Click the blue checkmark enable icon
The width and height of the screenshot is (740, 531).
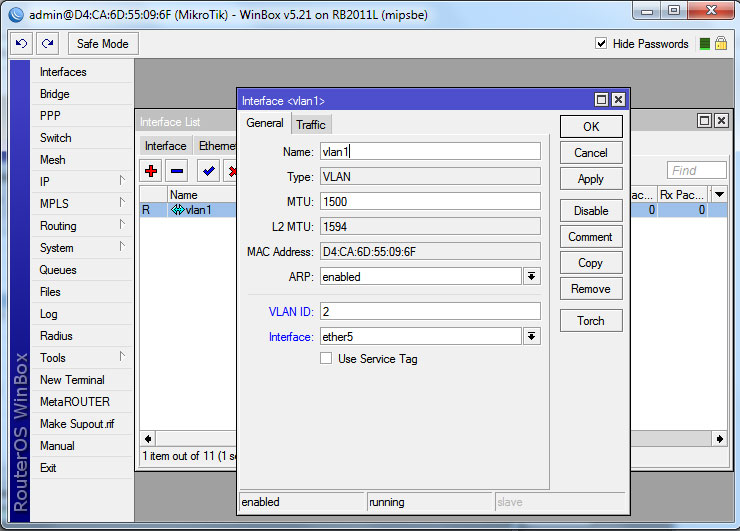(208, 171)
